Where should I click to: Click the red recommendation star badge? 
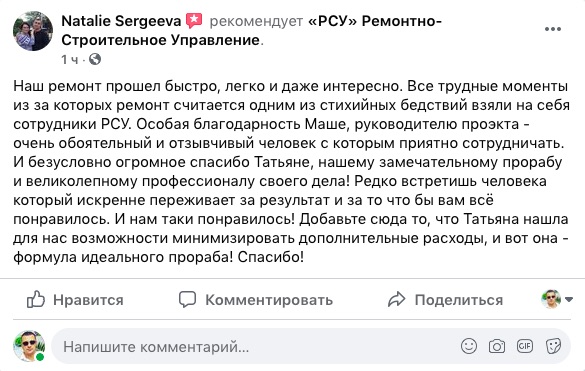(x=194, y=21)
